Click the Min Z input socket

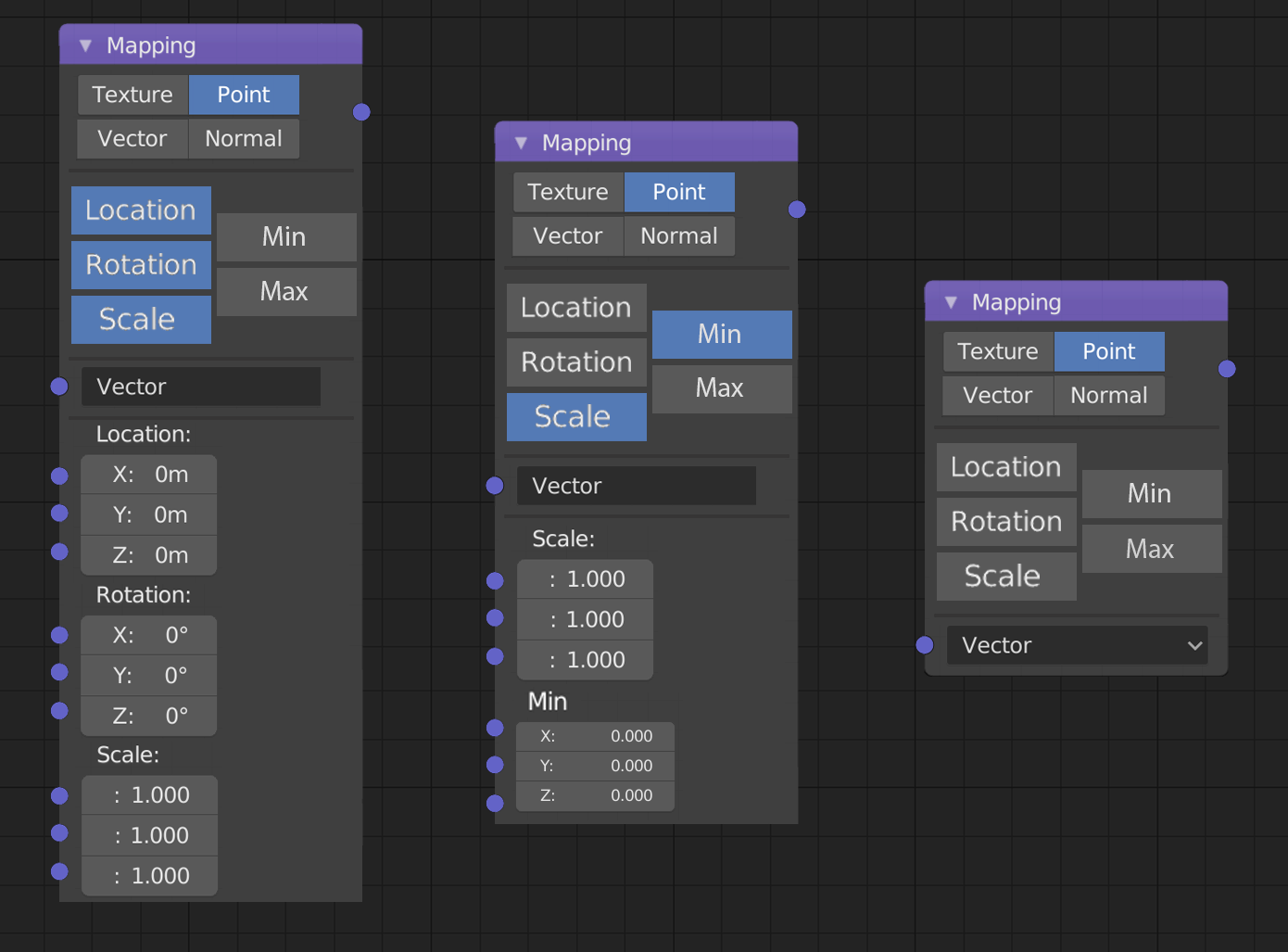click(495, 803)
